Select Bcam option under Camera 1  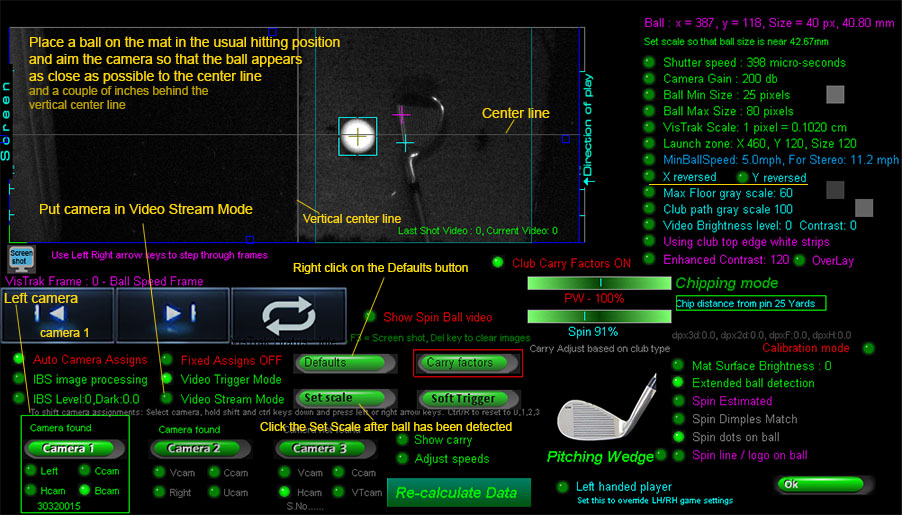coord(85,490)
